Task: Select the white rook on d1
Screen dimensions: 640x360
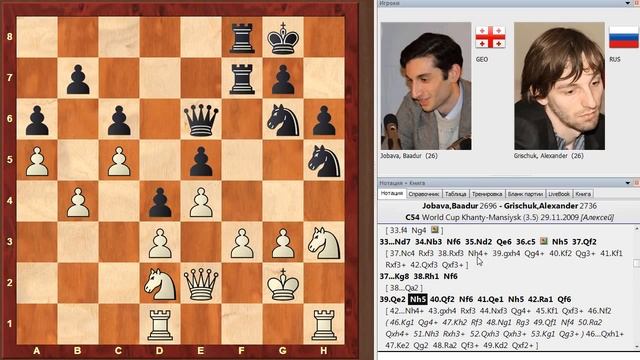Action: click(160, 324)
